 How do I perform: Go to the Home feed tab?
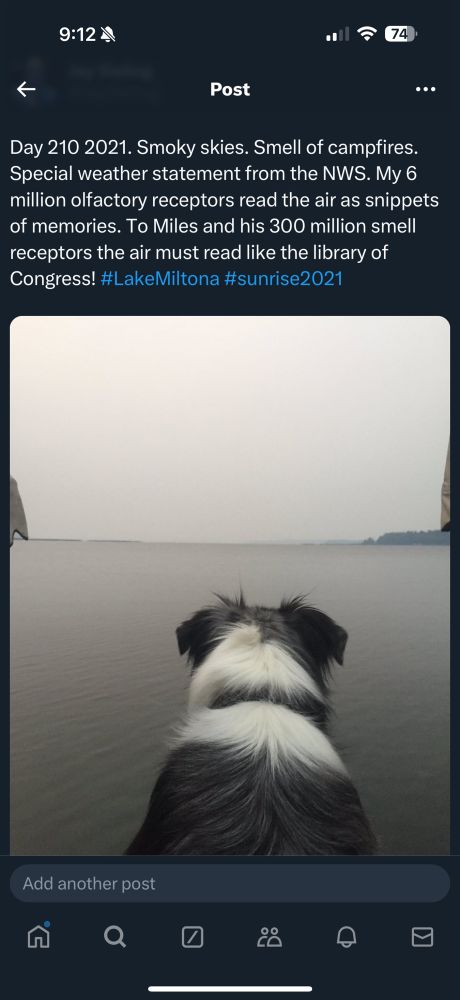(38, 936)
